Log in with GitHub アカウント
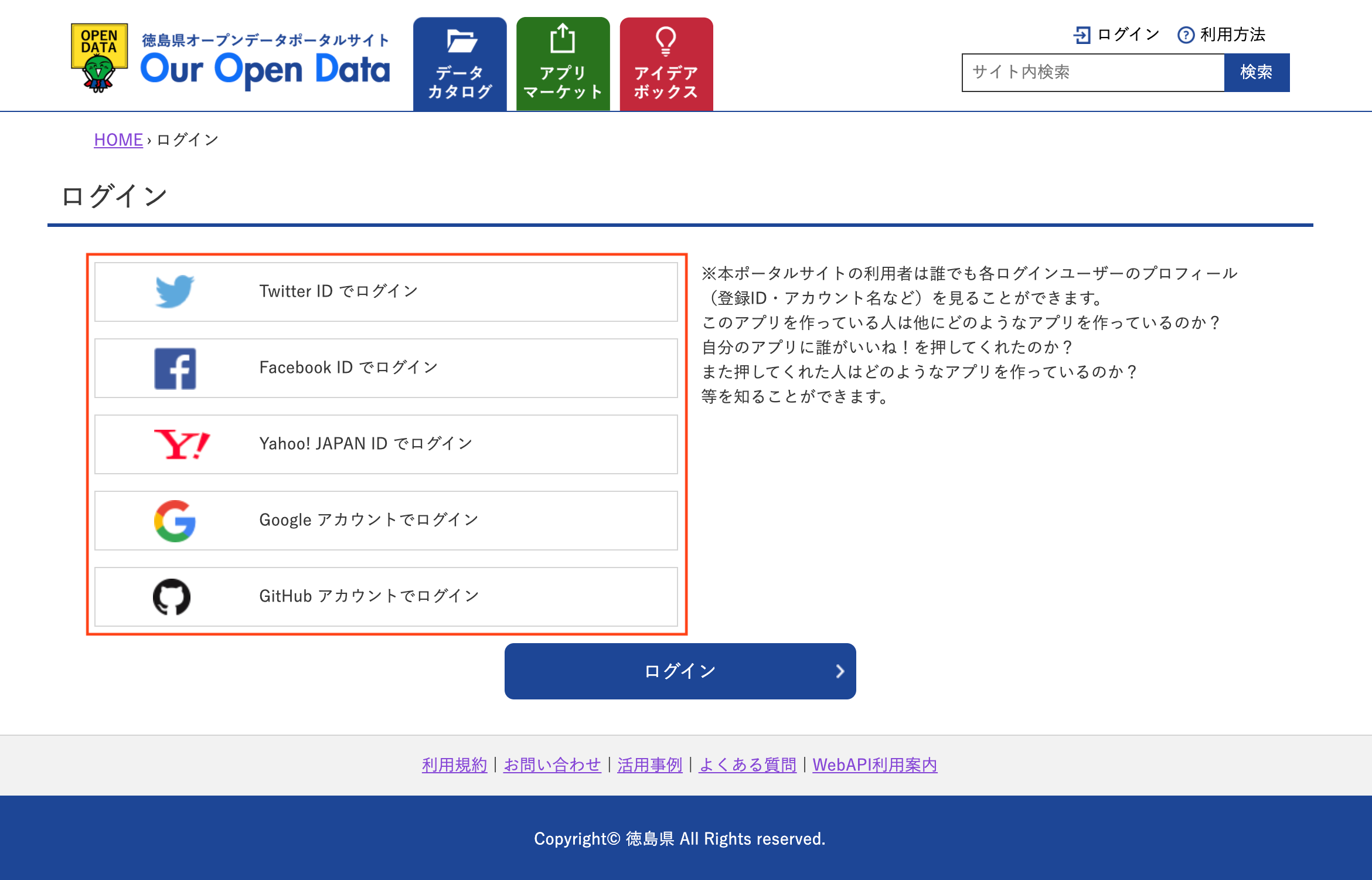 tap(386, 596)
